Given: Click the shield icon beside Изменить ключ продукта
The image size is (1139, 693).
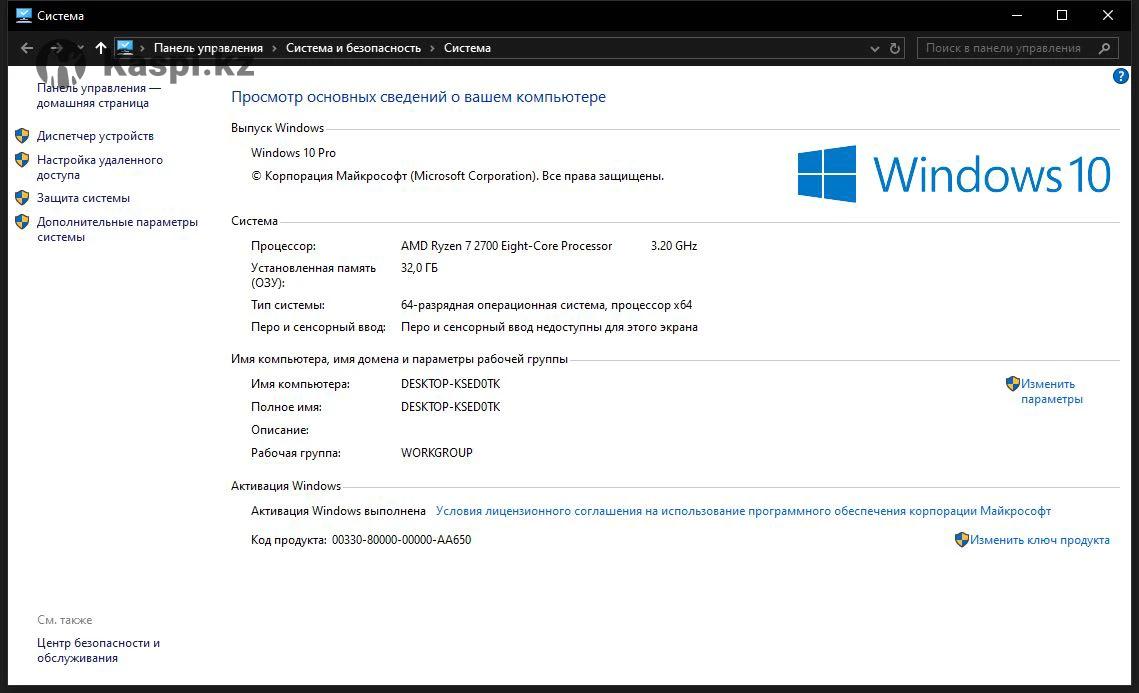Looking at the screenshot, I should (x=961, y=540).
